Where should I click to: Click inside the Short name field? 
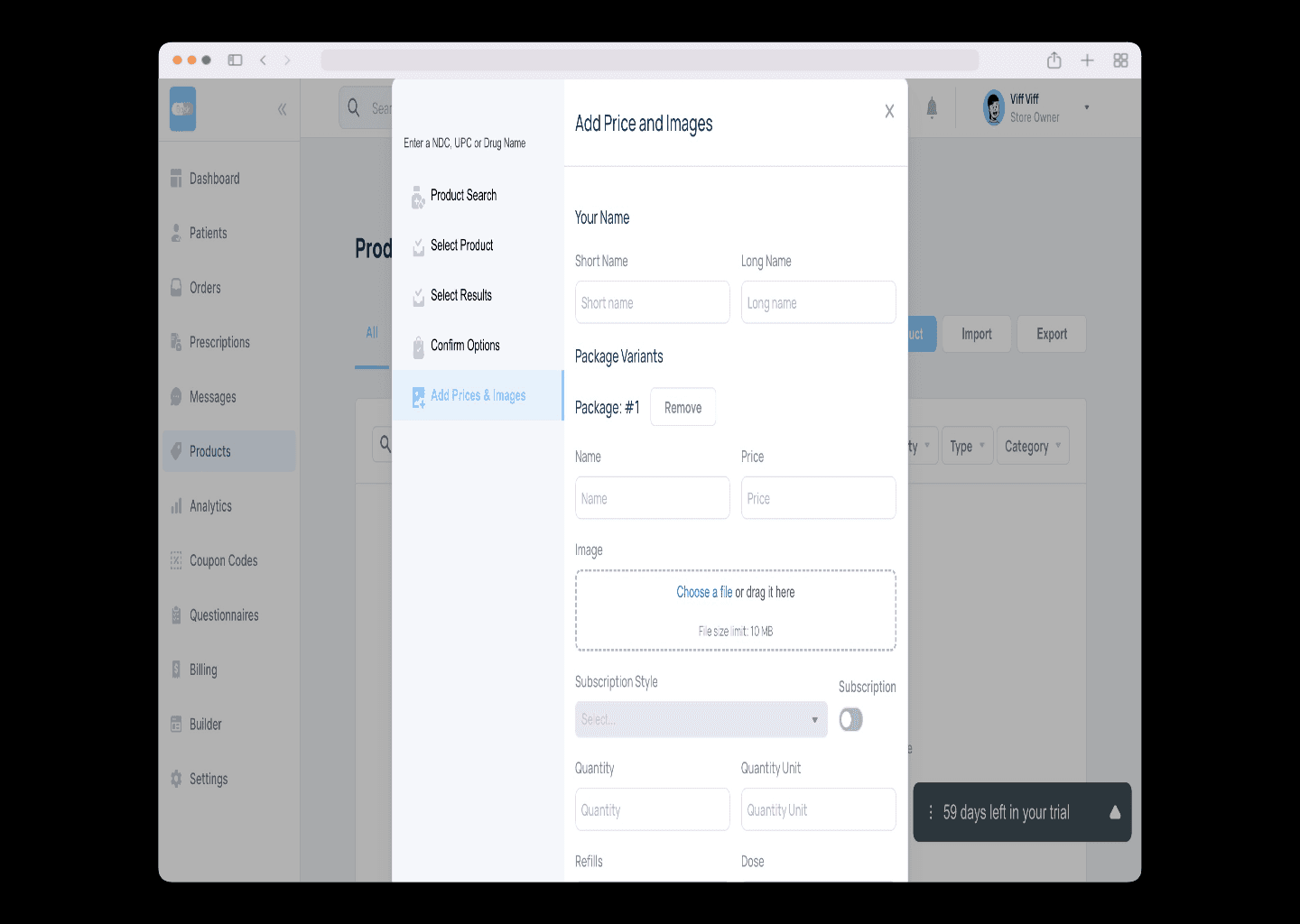coord(652,301)
